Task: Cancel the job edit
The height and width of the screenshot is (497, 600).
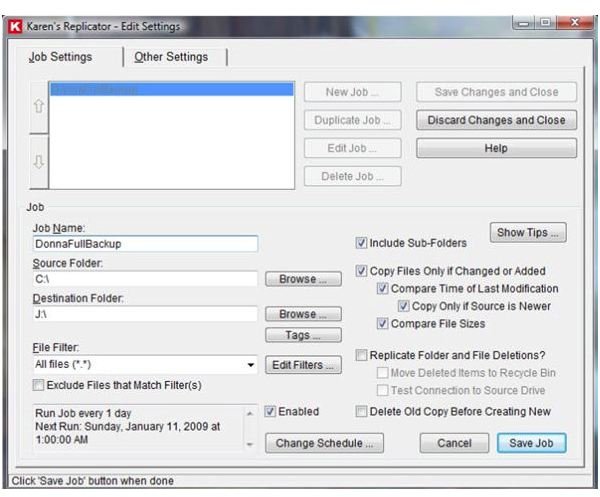Action: [x=454, y=443]
